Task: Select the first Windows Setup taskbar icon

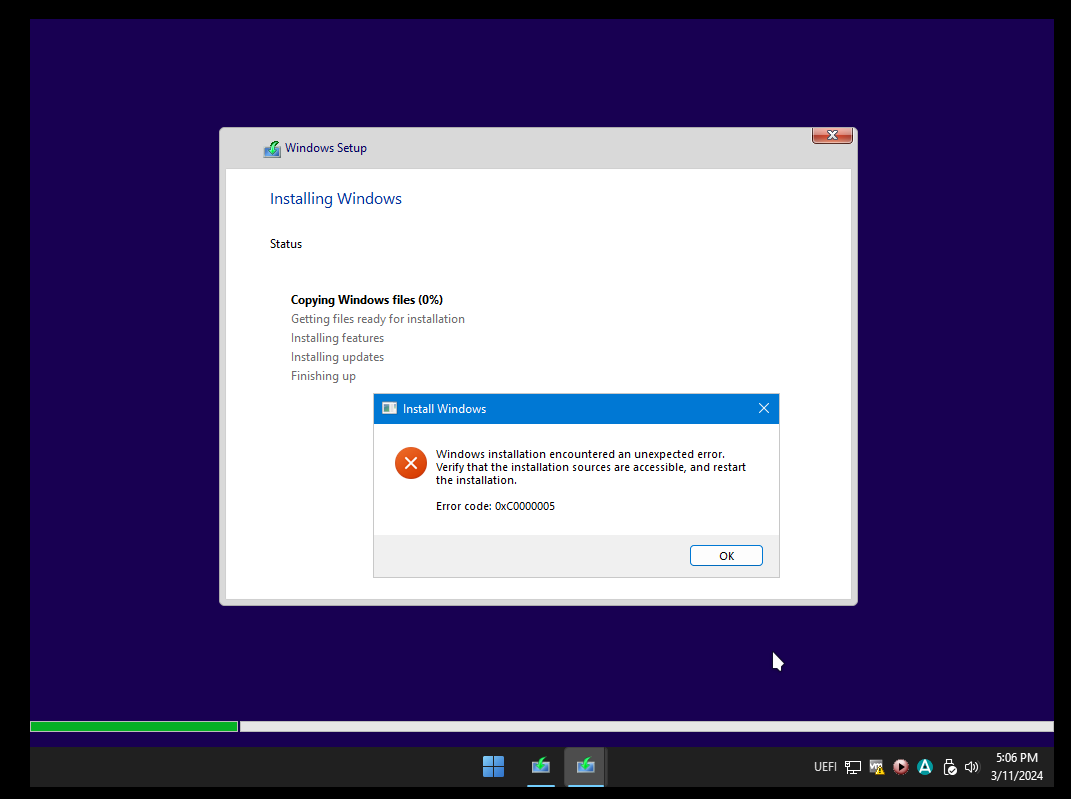Action: pos(540,766)
